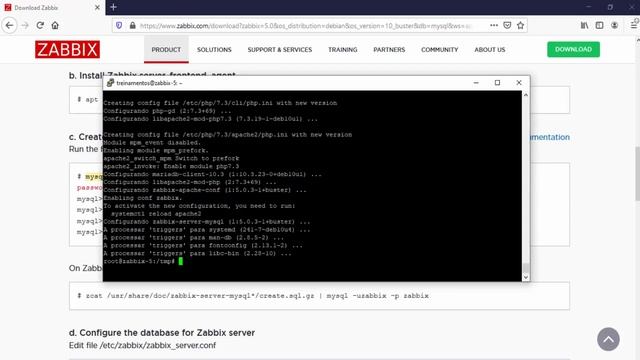Bookmark this page with the star icon
Viewport: 640px width, 360px height.
click(520, 25)
